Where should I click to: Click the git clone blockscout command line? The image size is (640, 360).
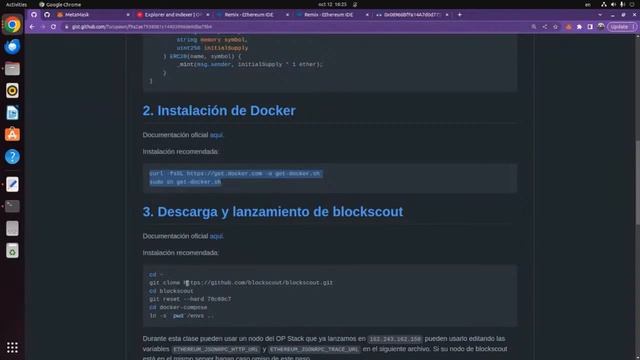tap(241, 282)
